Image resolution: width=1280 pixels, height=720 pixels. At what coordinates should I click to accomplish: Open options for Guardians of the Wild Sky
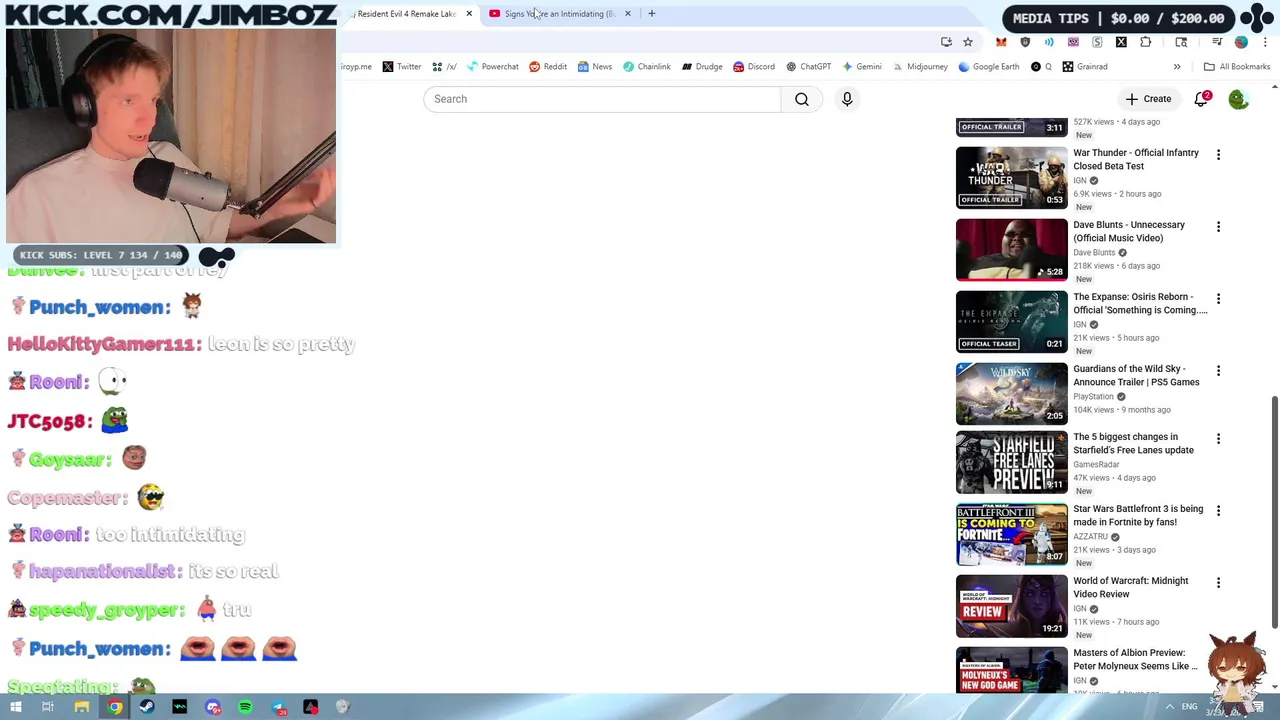1218,371
